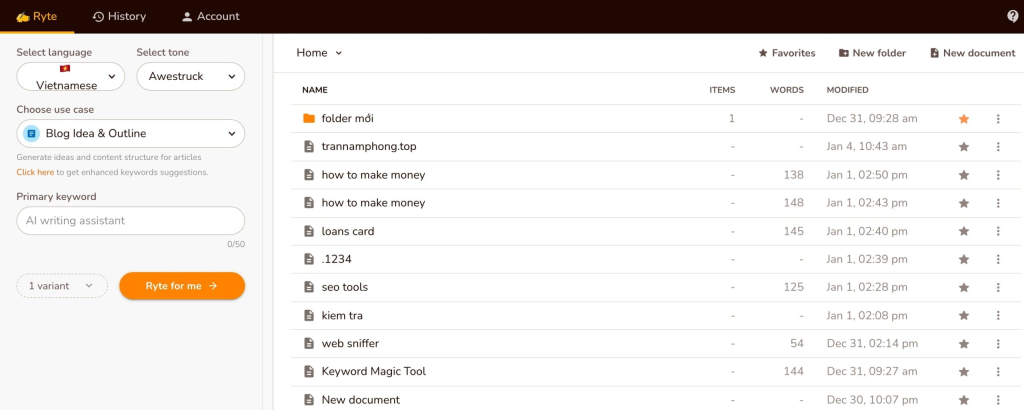Open the folder mới folder icon
Viewport: 1024px width, 410px height.
(x=309, y=119)
